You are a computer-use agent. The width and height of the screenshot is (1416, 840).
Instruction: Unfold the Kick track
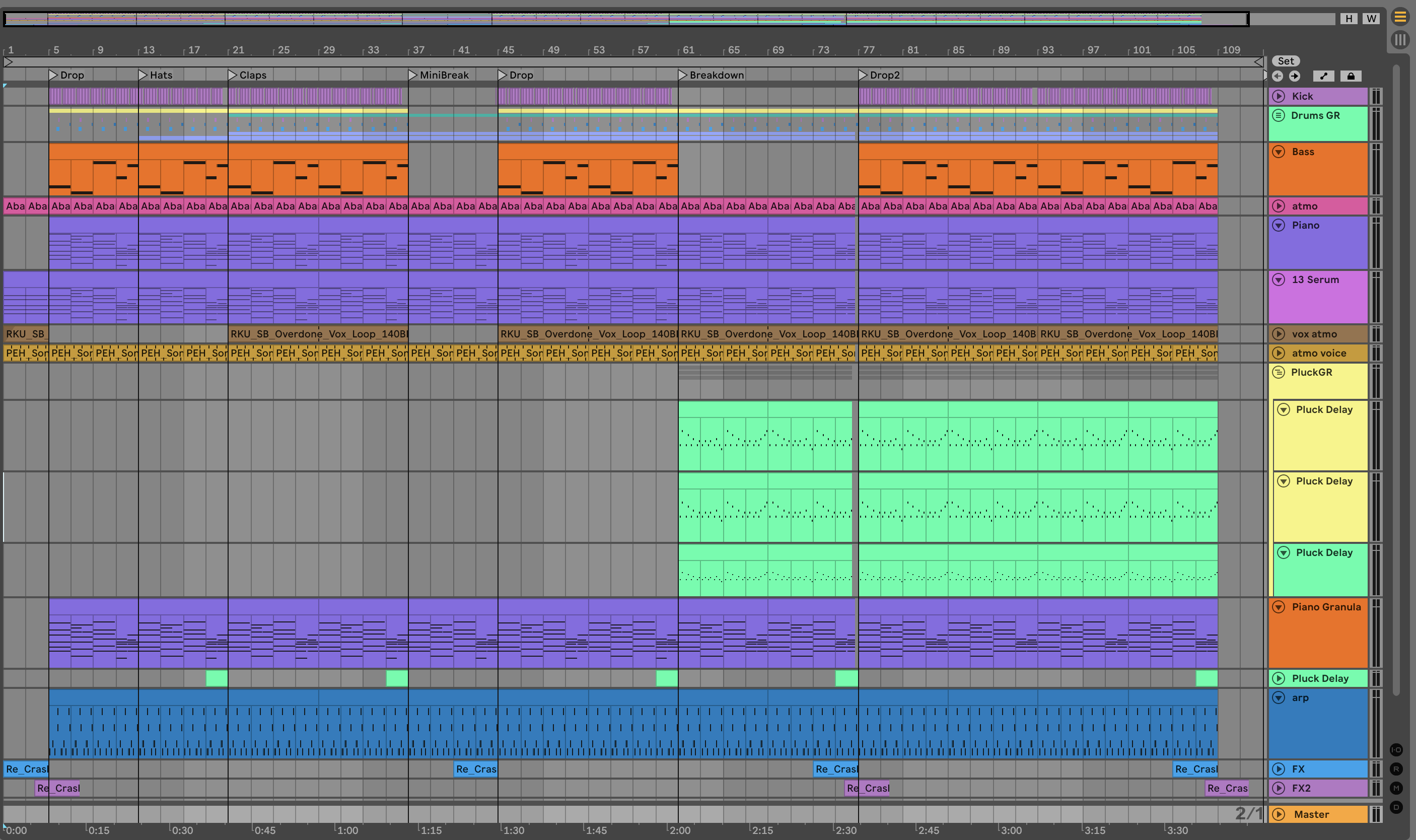point(1279,96)
